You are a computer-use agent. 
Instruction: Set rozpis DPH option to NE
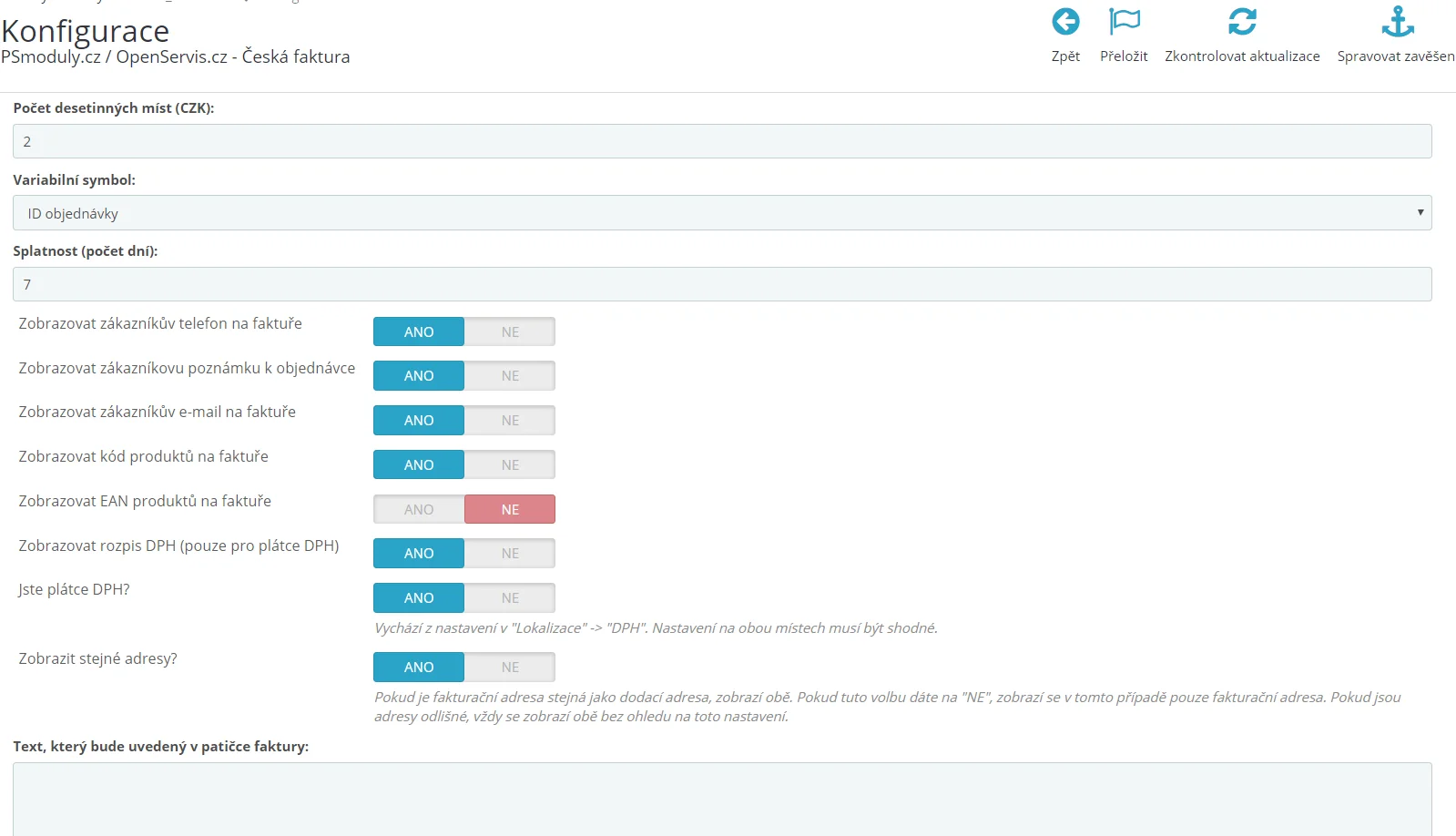tap(510, 554)
